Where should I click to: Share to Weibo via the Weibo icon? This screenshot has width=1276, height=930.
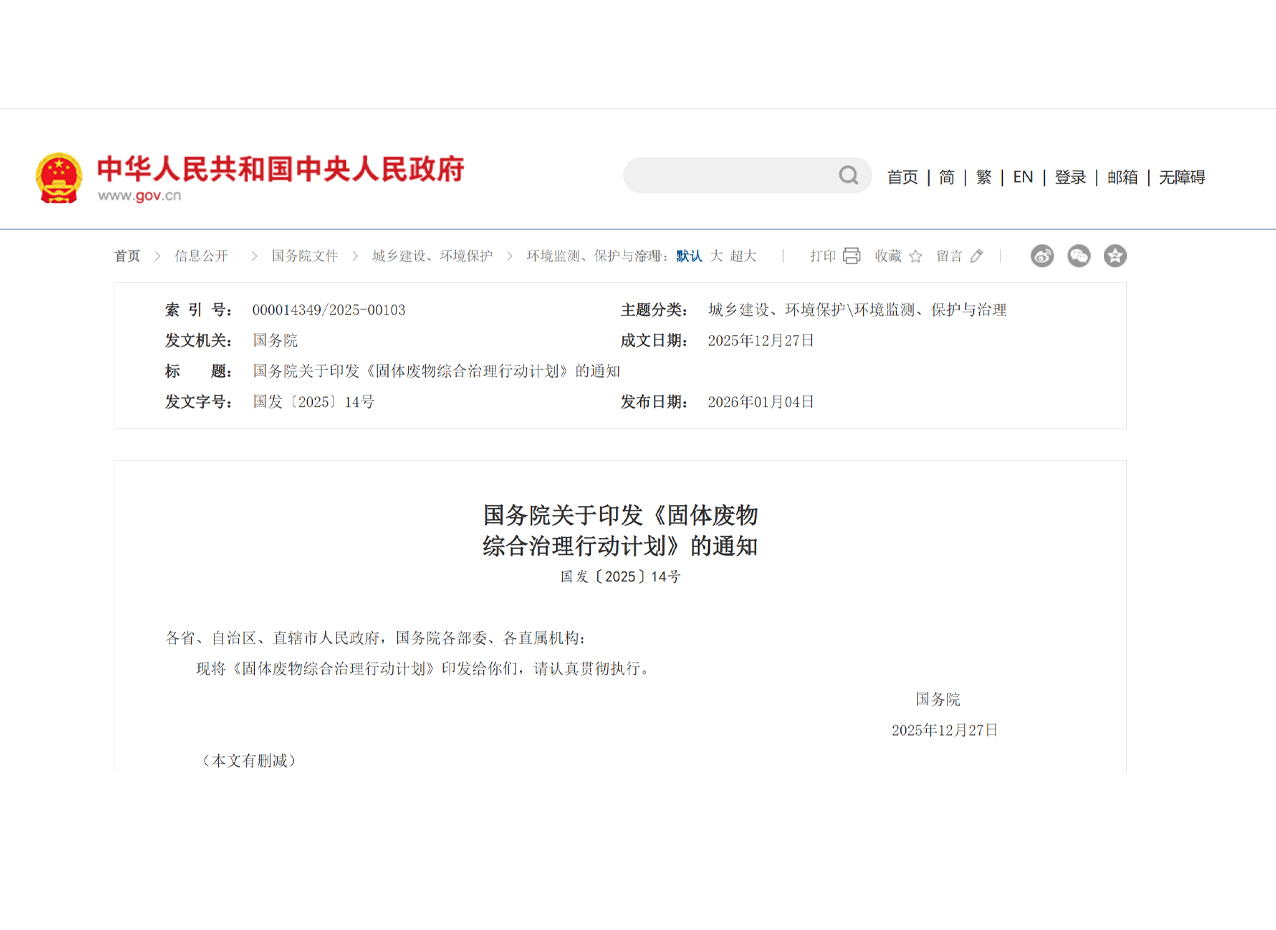1042,256
